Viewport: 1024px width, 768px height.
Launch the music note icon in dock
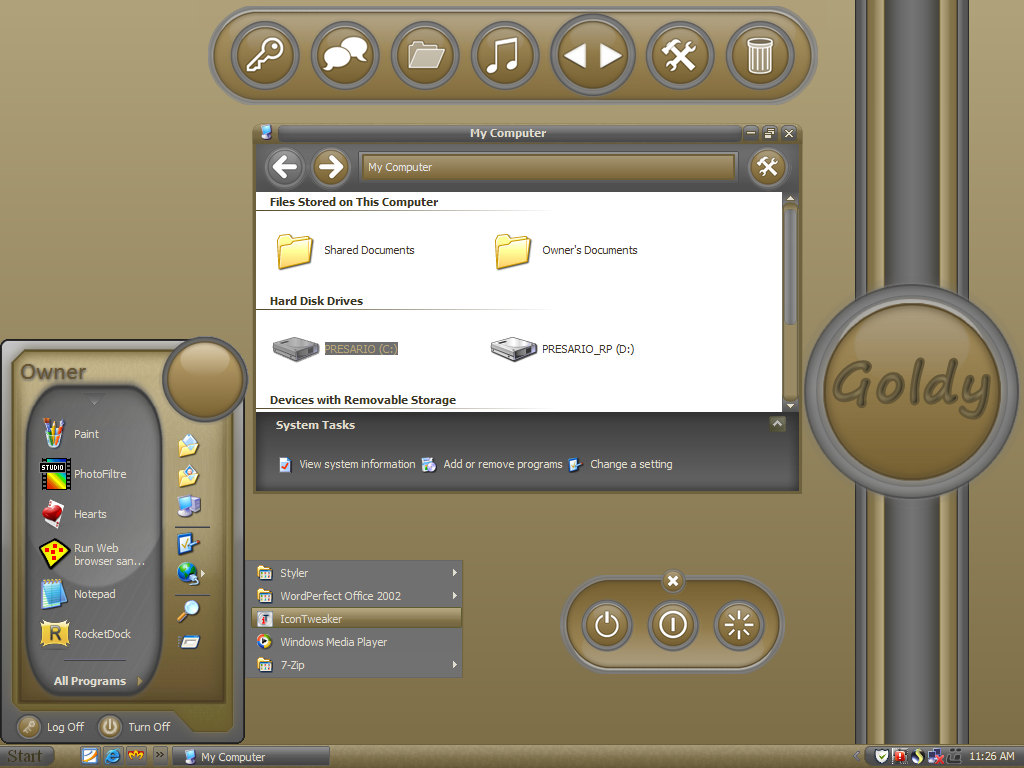pos(504,56)
